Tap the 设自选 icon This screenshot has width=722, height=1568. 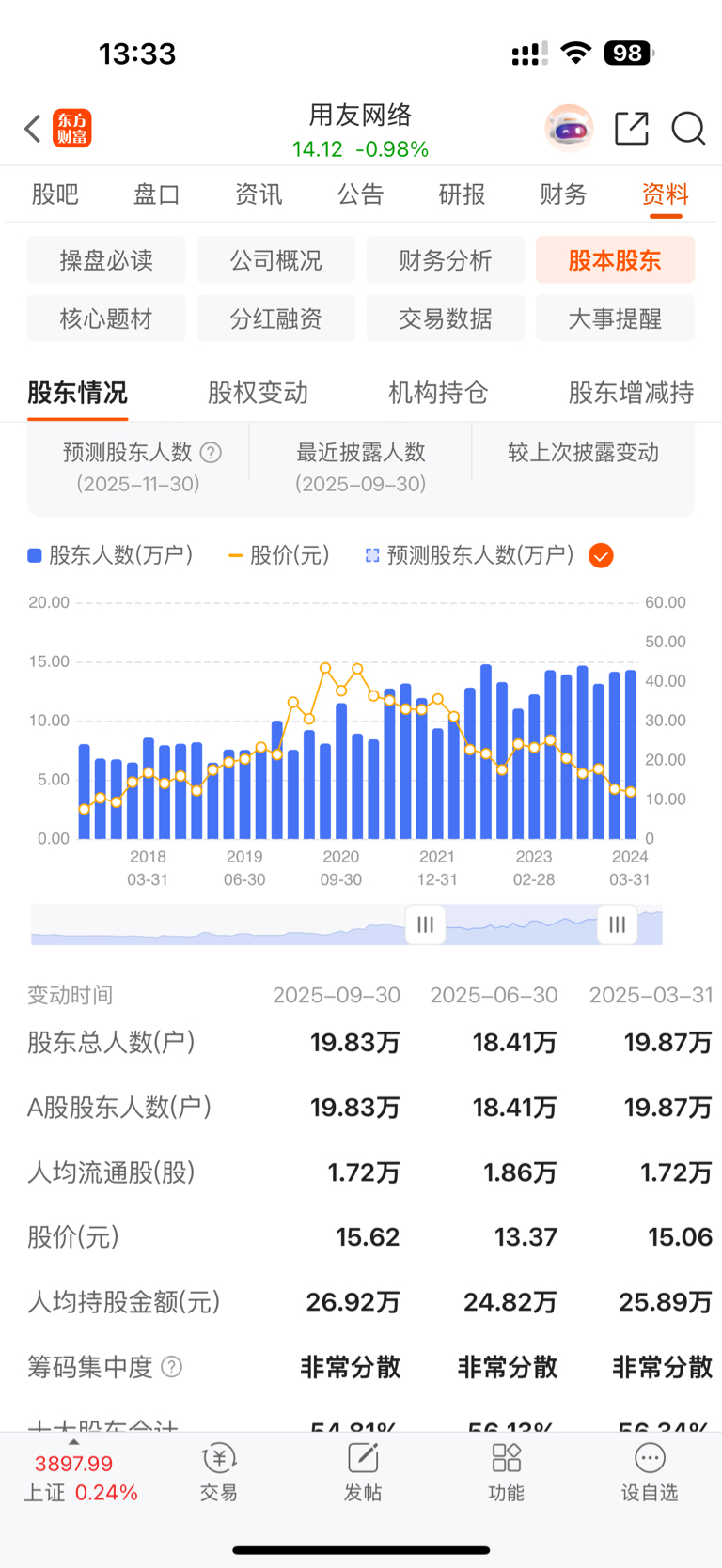tap(650, 1472)
